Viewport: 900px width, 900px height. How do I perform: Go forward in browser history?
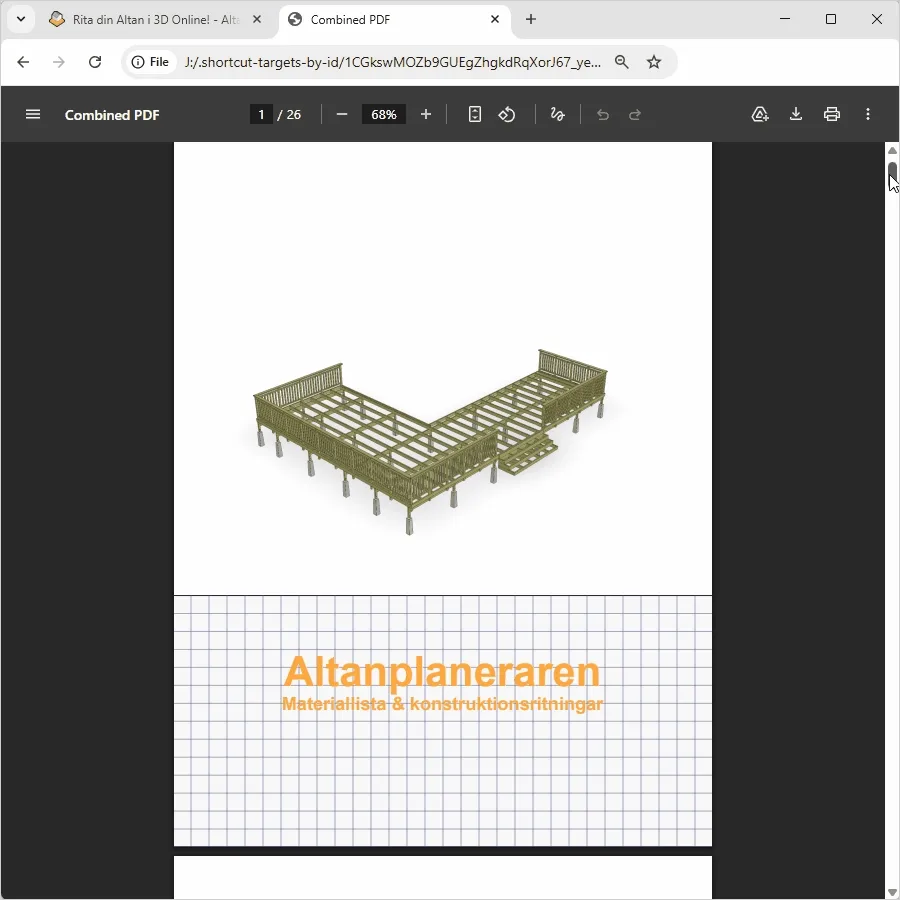click(59, 62)
